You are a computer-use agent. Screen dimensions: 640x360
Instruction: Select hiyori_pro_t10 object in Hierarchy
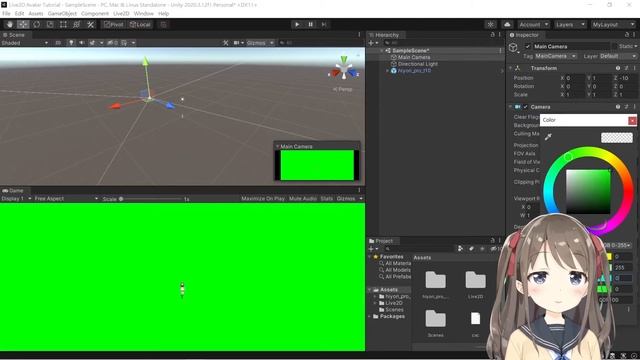tap(414, 71)
